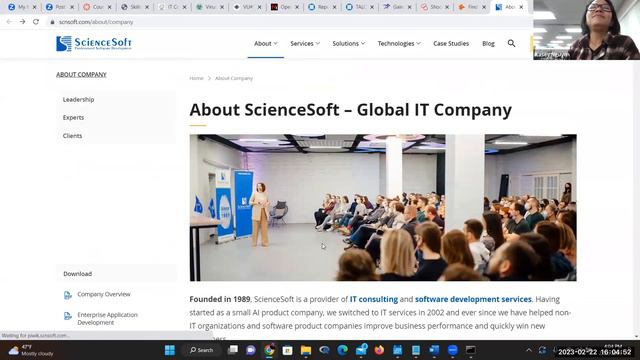The height and width of the screenshot is (360, 640).
Task: Click the ABOUT COMPANY sidebar heading
Action: pyautogui.click(x=81, y=75)
